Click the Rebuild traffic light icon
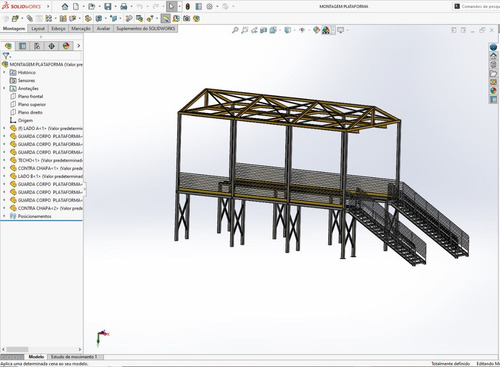The width and height of the screenshot is (500, 367). pyautogui.click(x=188, y=6)
